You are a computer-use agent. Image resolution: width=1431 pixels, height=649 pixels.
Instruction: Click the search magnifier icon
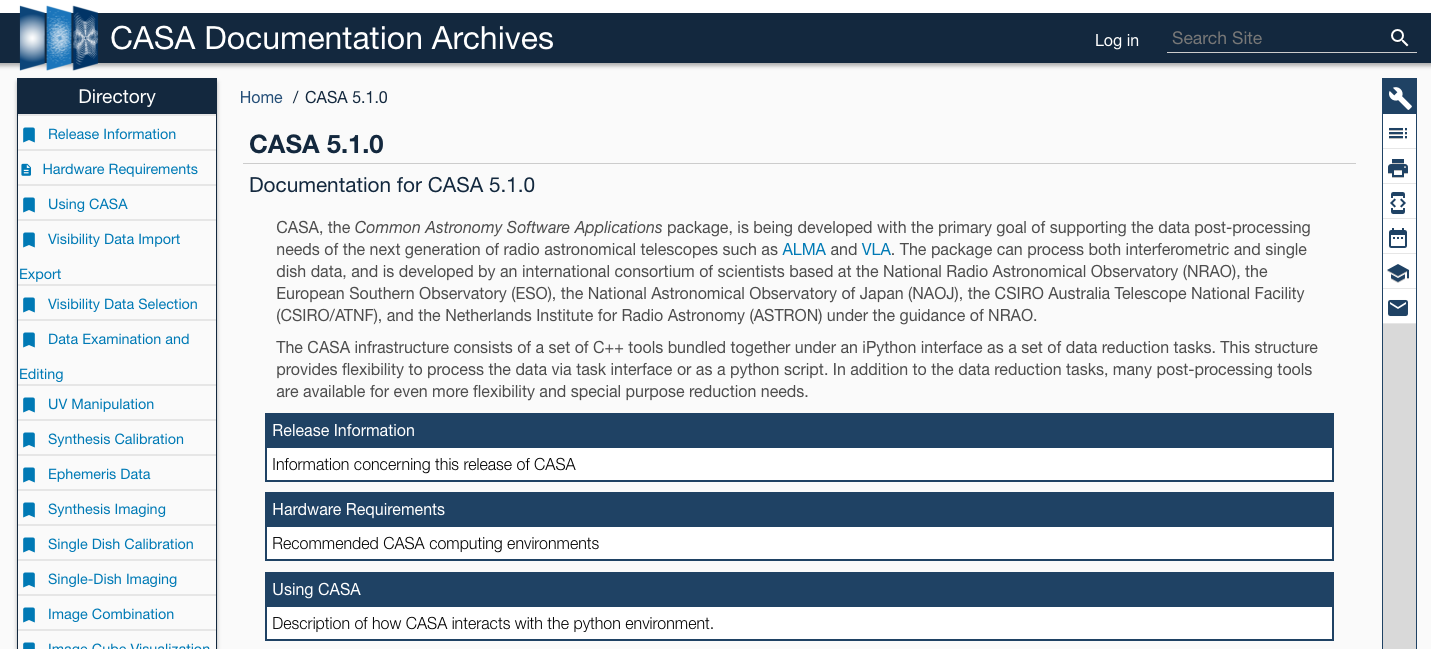point(1399,38)
